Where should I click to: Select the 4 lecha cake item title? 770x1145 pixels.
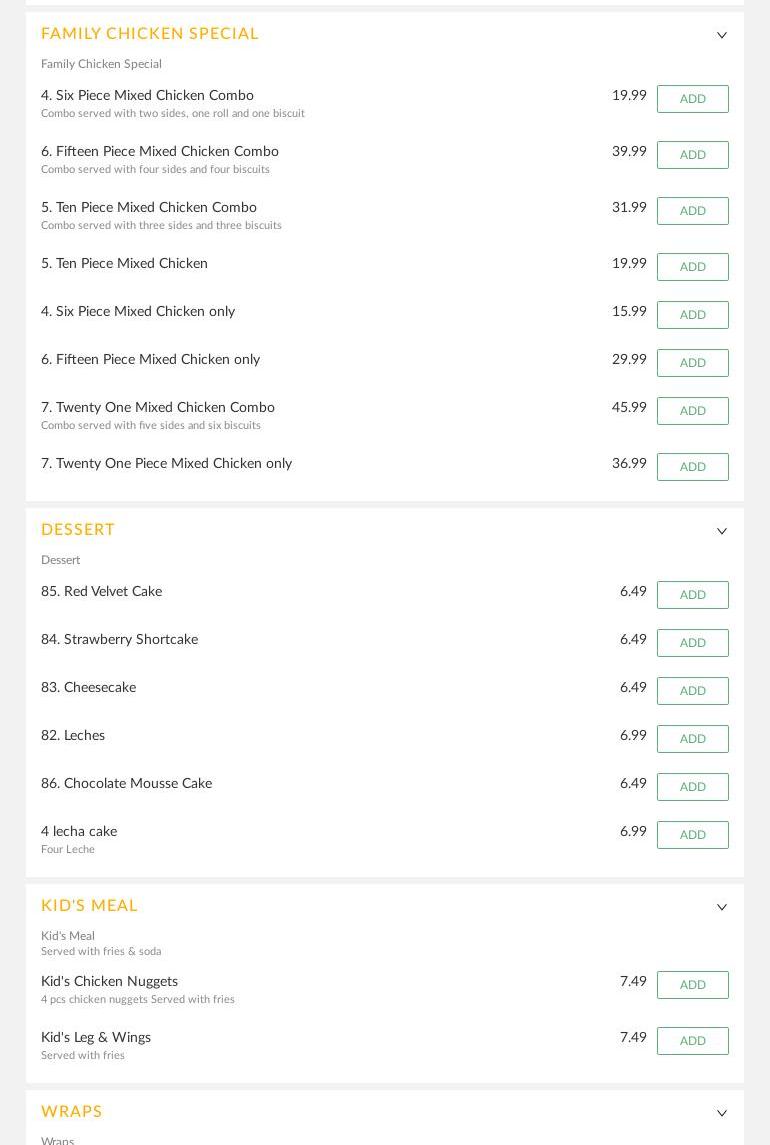click(x=79, y=832)
